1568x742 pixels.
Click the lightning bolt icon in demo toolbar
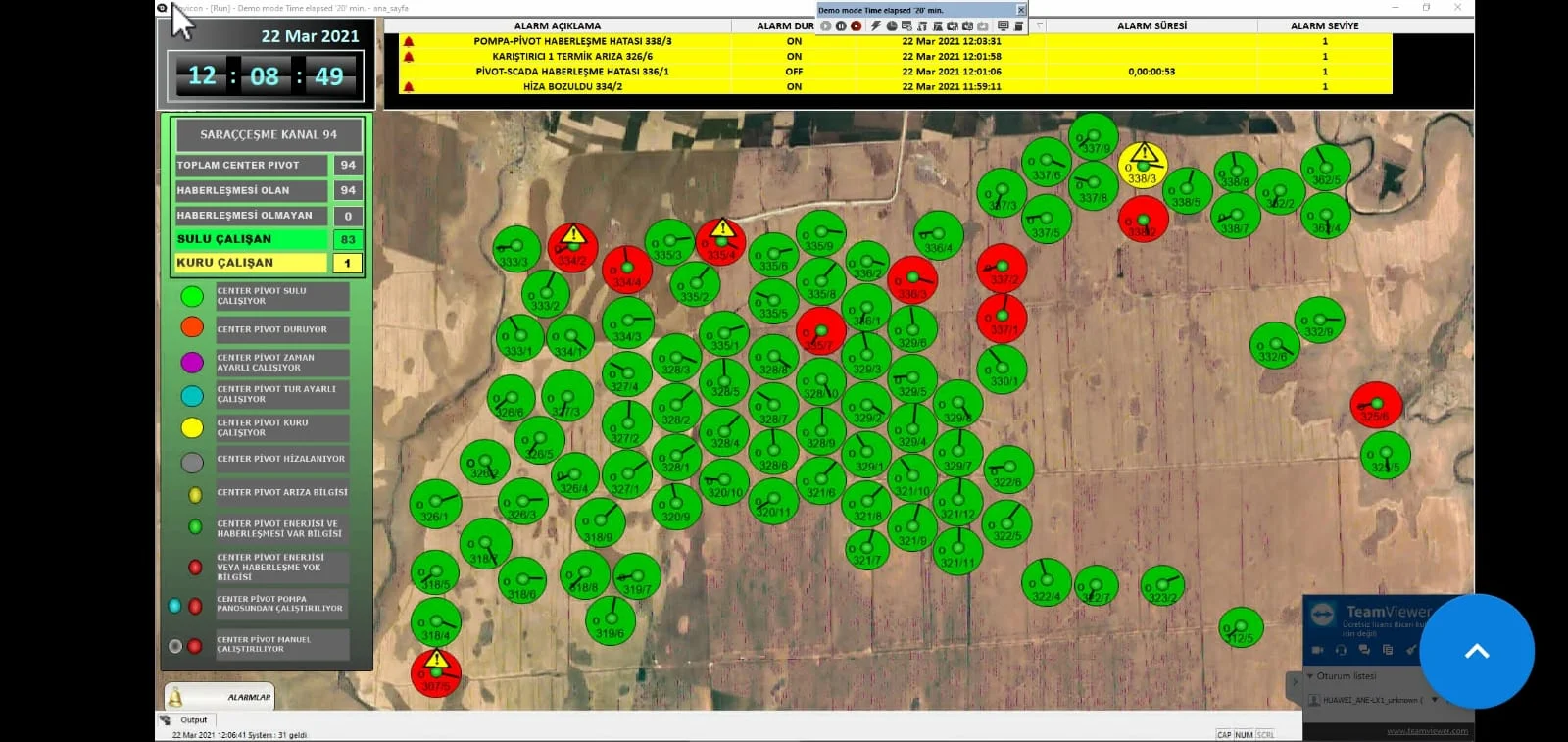coord(876,26)
